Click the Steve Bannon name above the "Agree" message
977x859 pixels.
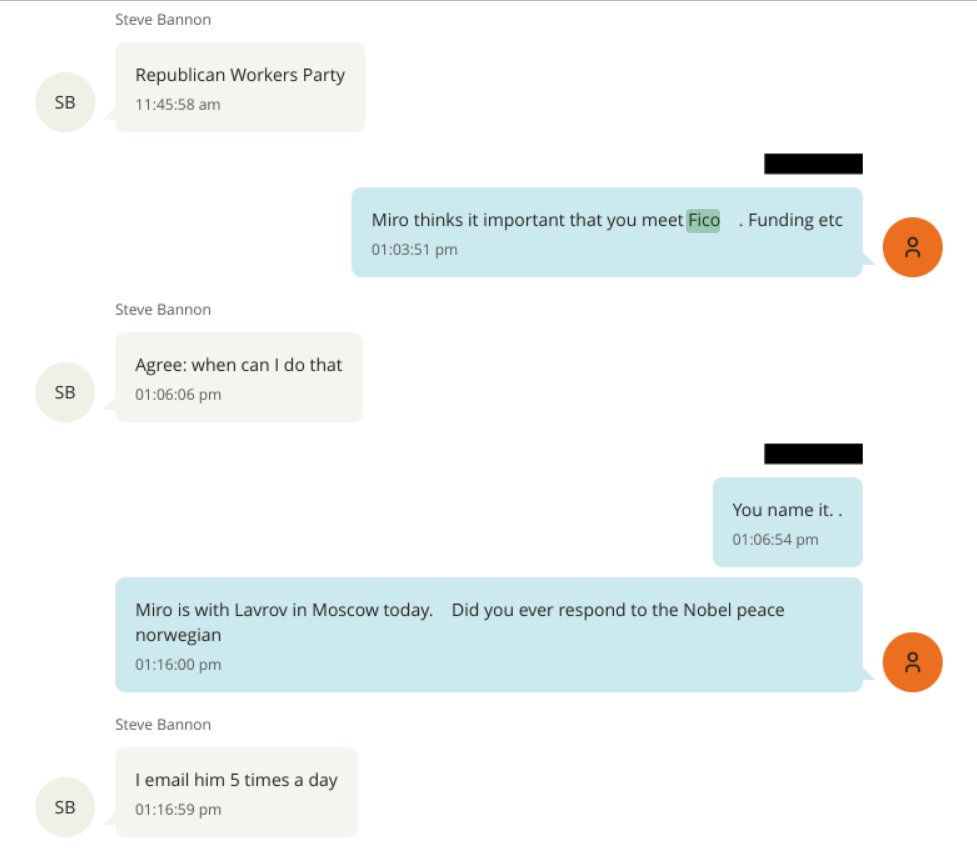(x=163, y=309)
